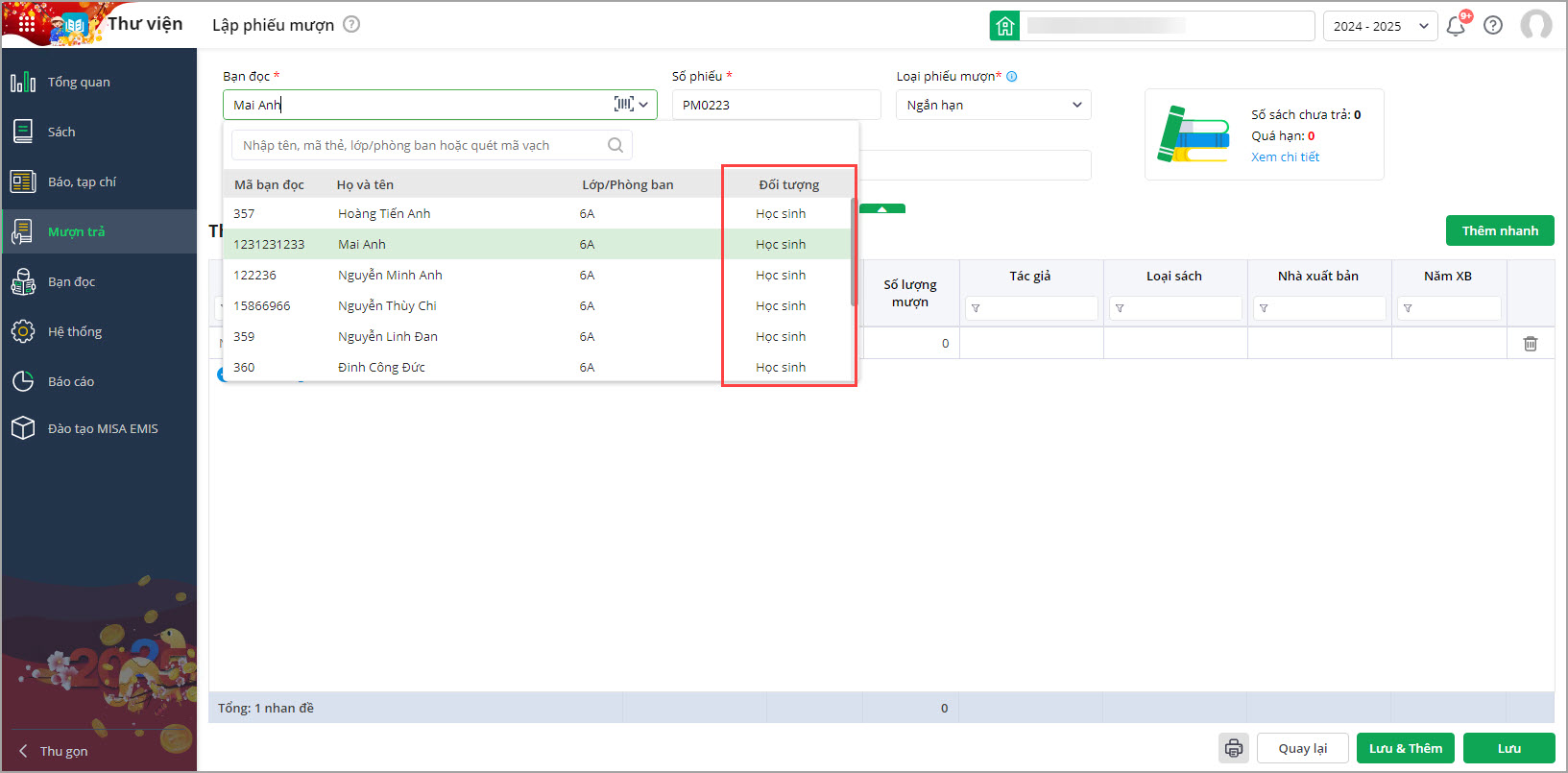The image size is (1568, 773).
Task: Click search magnifier icon in reader lookup
Action: coord(615,145)
